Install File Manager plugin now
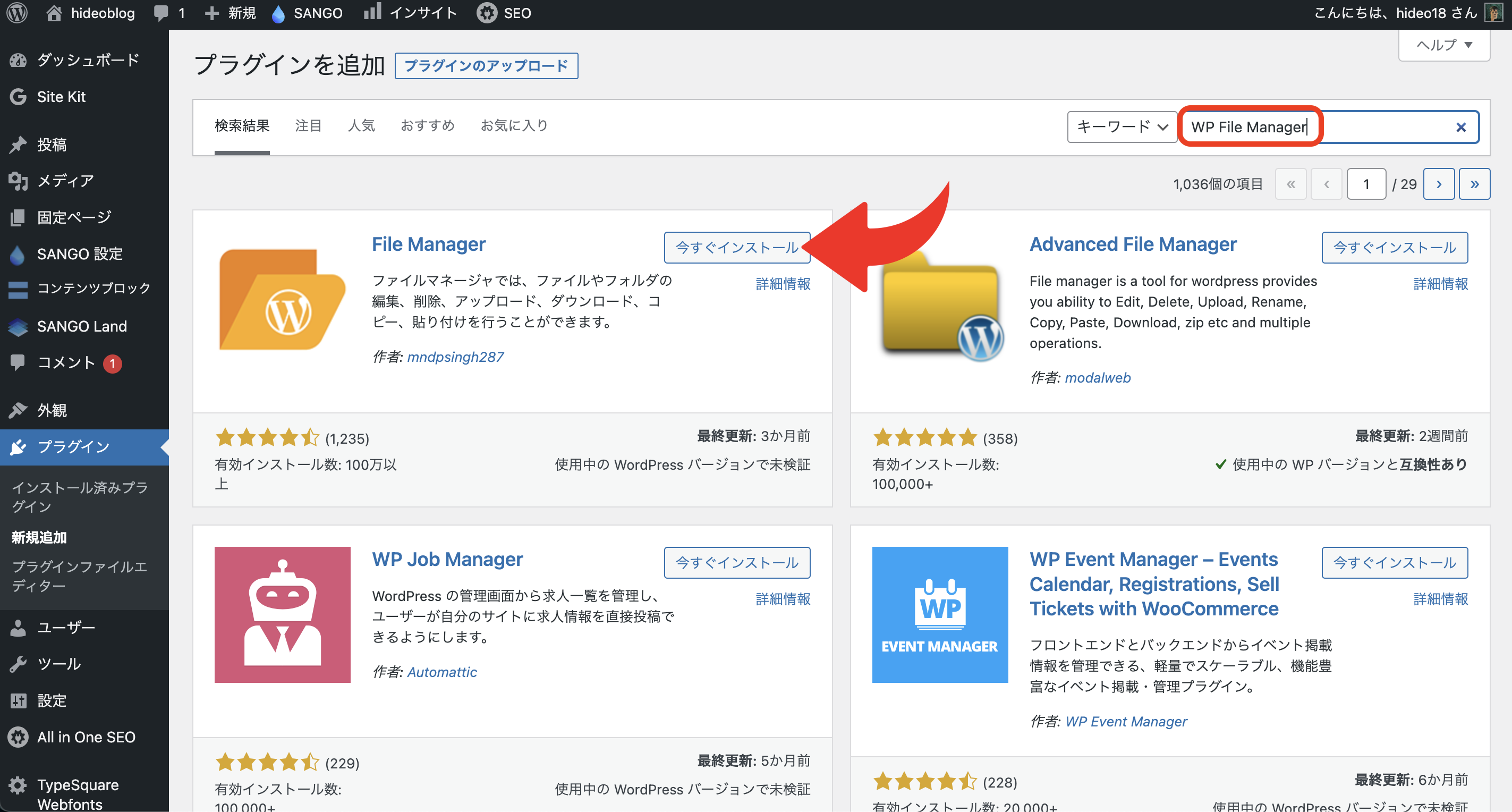Viewport: 1512px width, 812px height. [x=737, y=247]
